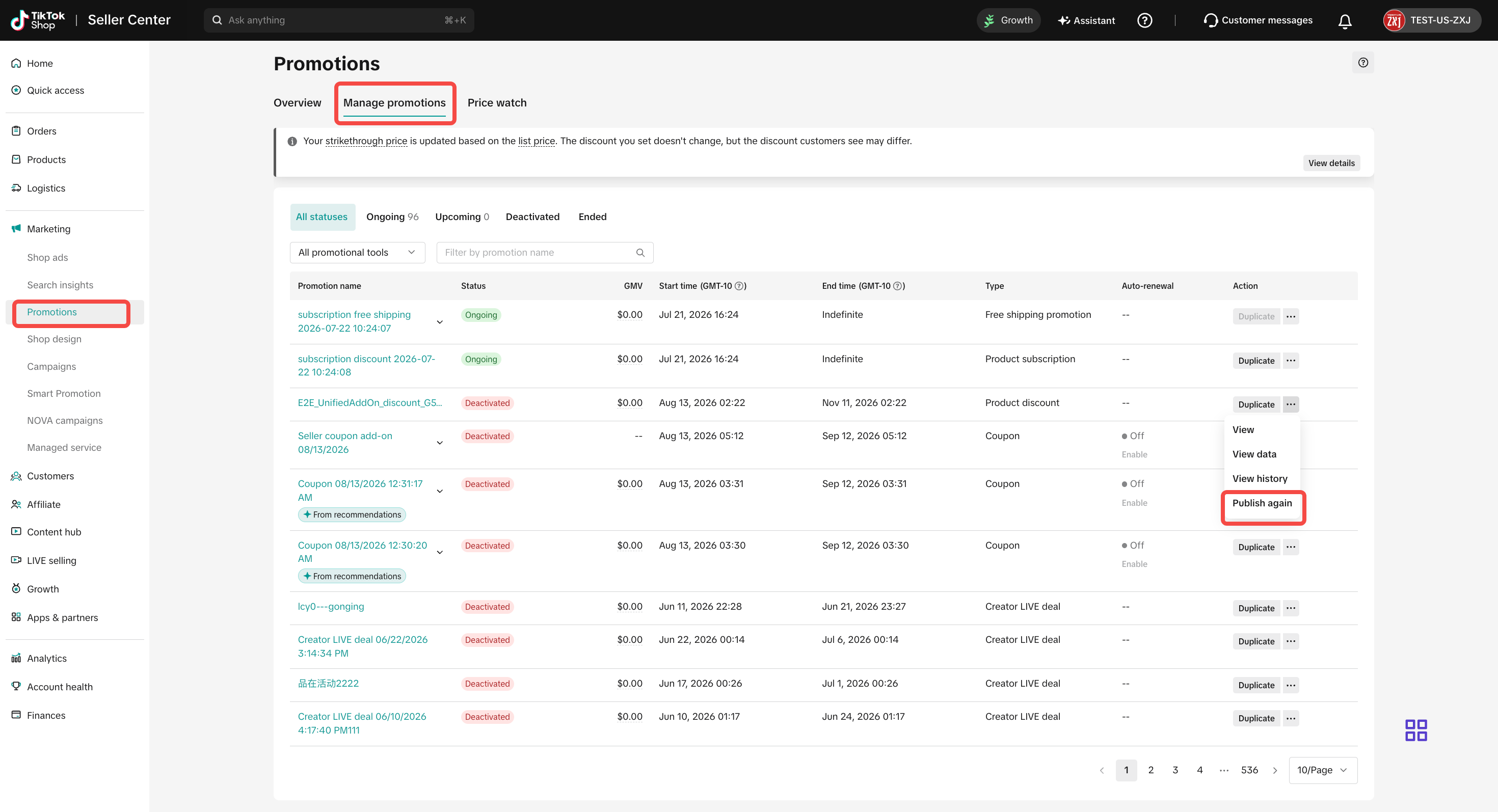
Task: Focus the Ask anything search box
Action: click(338, 20)
